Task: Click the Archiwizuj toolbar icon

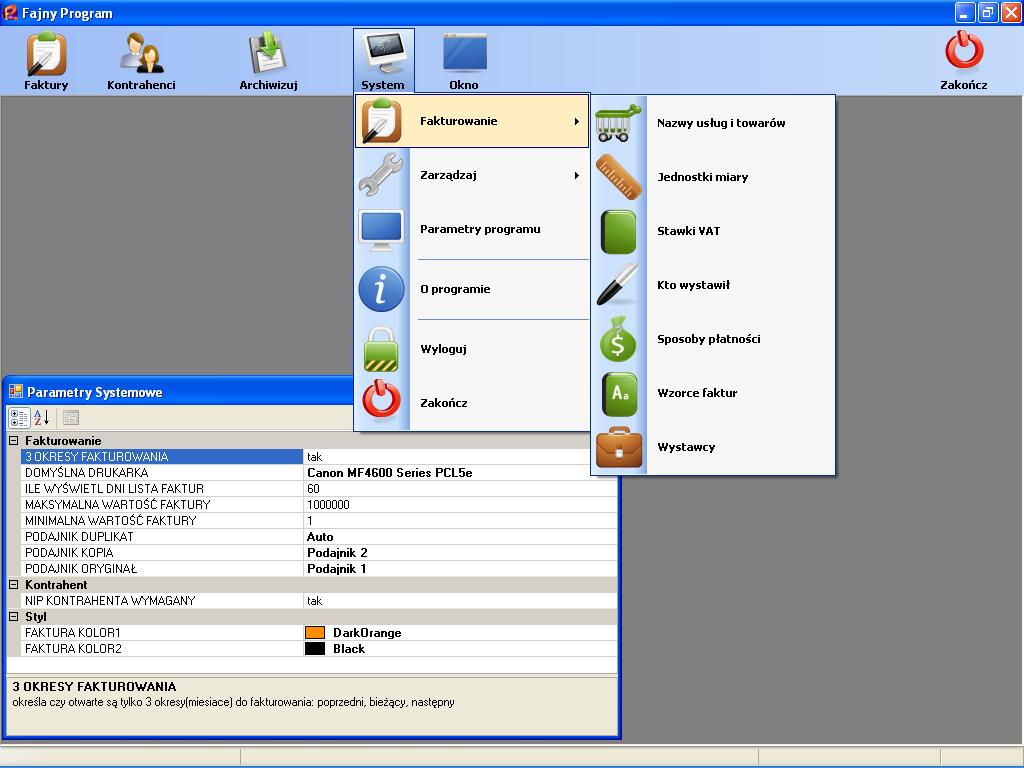Action: [268, 60]
